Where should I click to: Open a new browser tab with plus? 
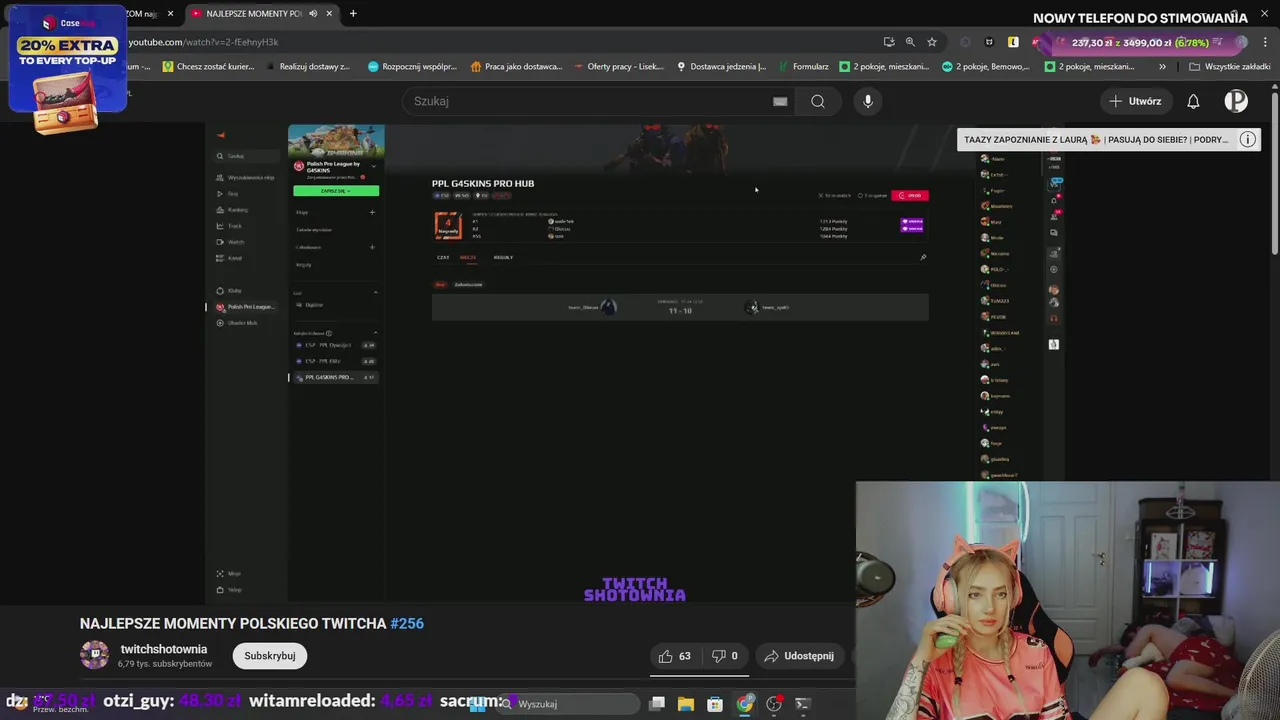[x=353, y=13]
